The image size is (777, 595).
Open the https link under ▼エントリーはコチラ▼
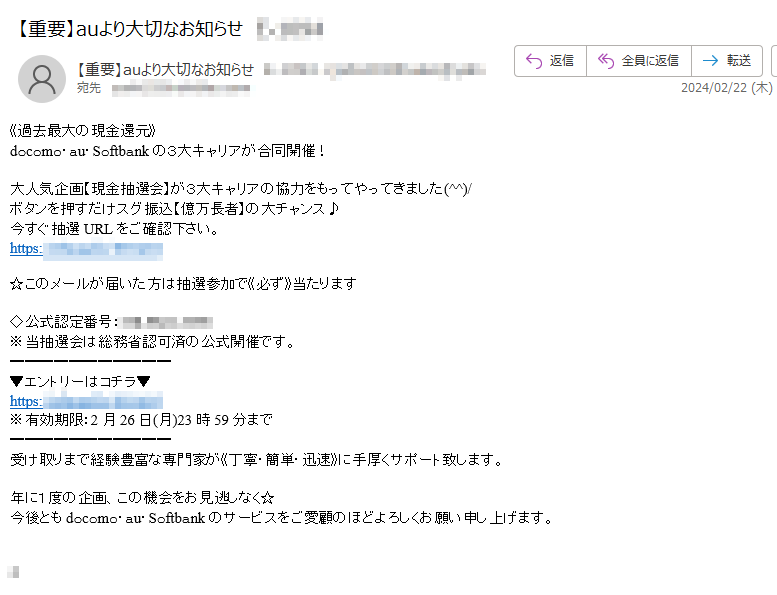(x=86, y=401)
